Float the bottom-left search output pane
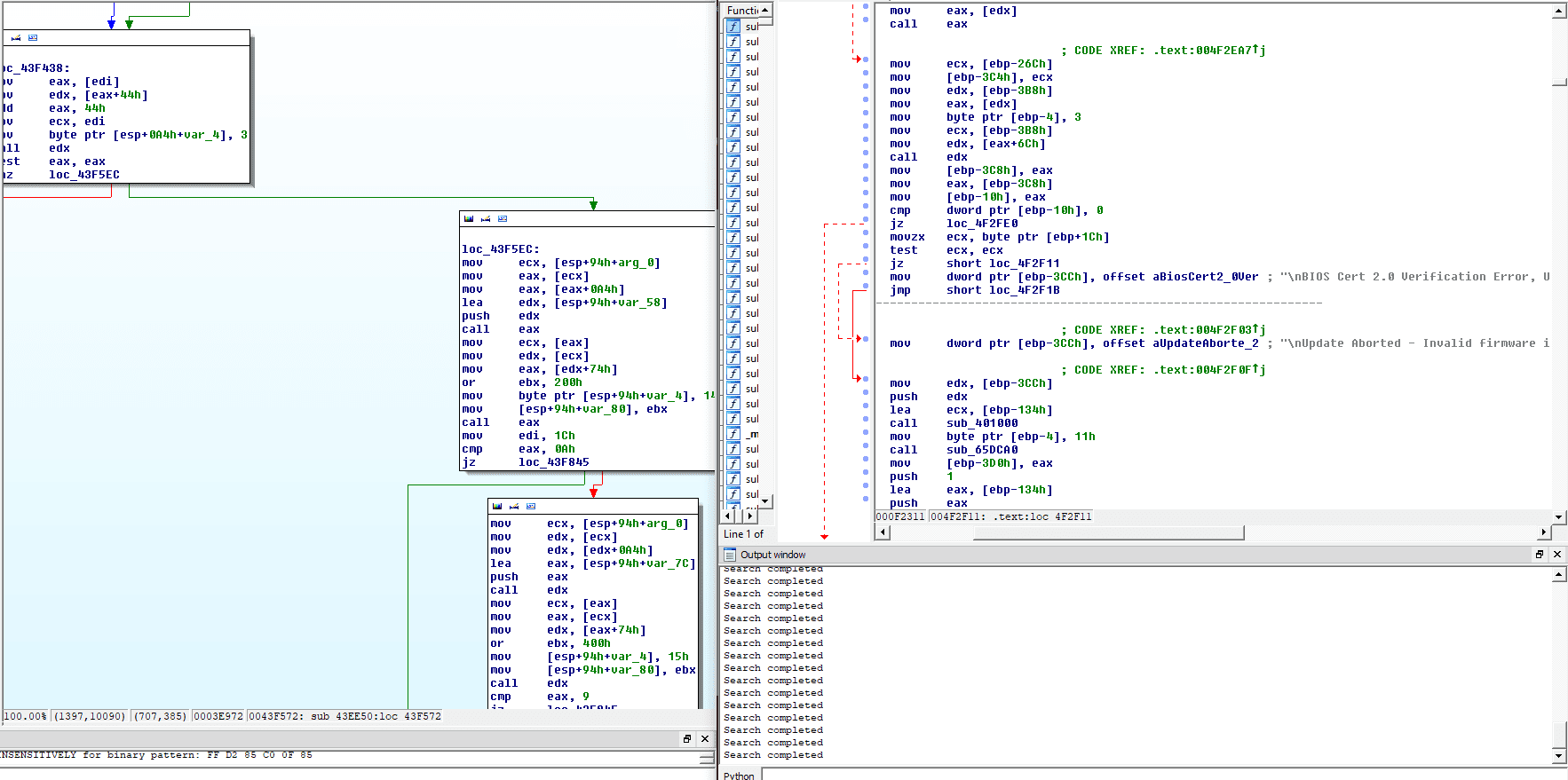 (x=687, y=738)
